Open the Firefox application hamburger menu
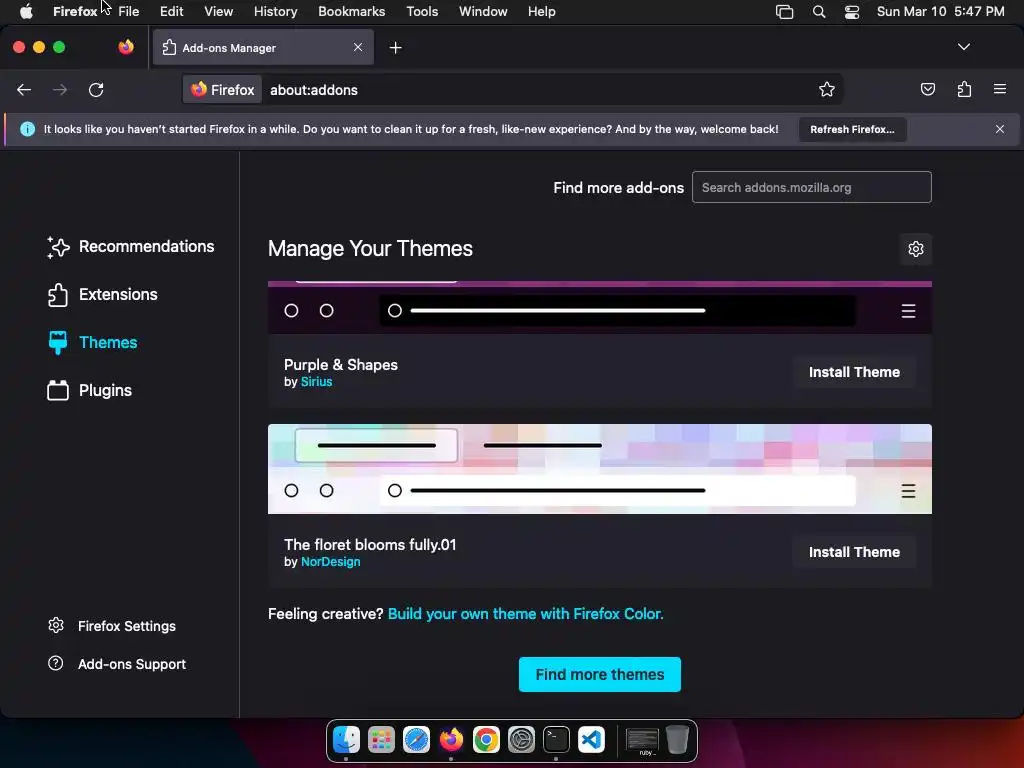Viewport: 1024px width, 768px height. point(1000,89)
